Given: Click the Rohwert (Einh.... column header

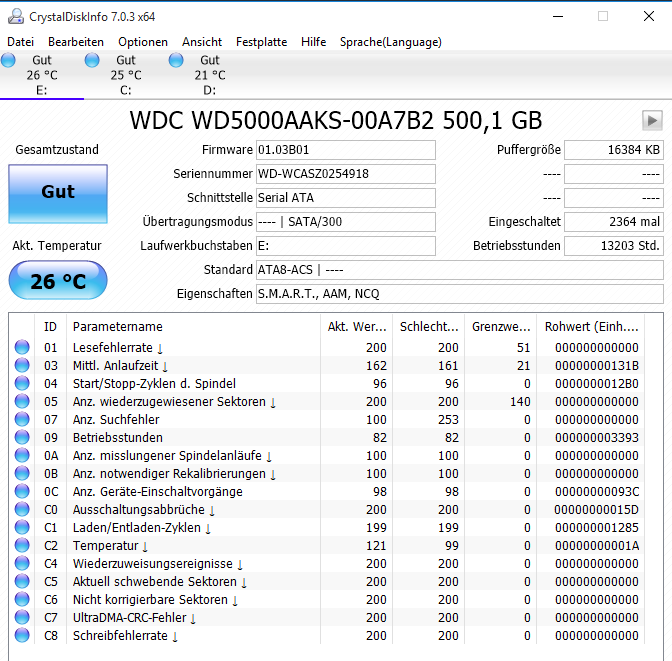Looking at the screenshot, I should tap(591, 327).
